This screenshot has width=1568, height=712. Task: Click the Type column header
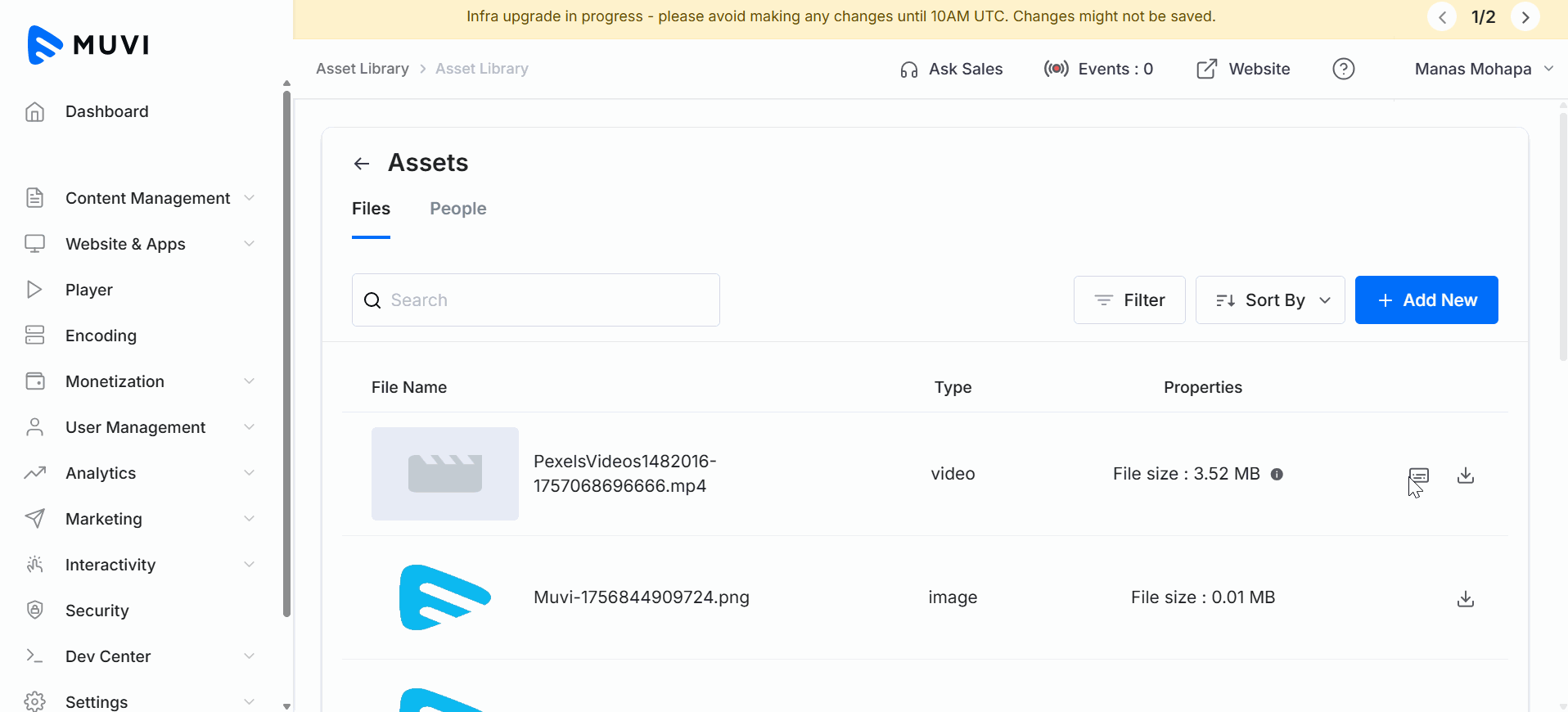(x=953, y=387)
